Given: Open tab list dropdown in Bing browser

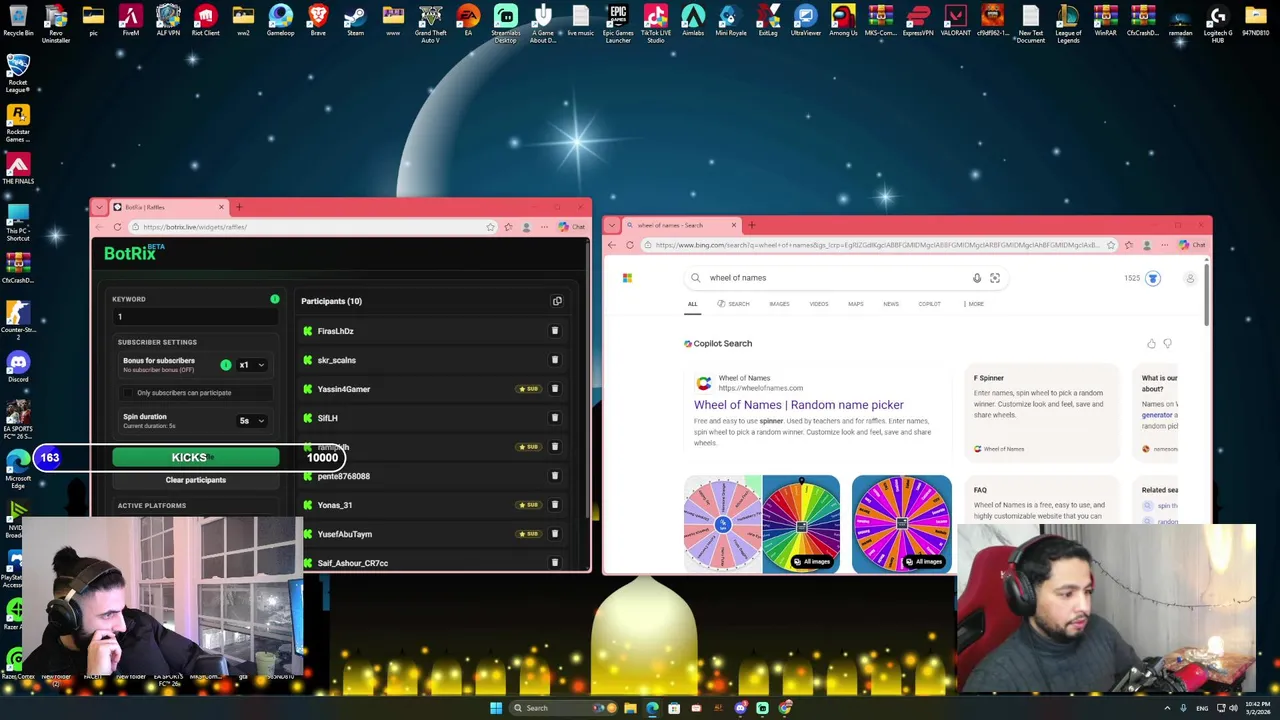Looking at the screenshot, I should point(612,225).
